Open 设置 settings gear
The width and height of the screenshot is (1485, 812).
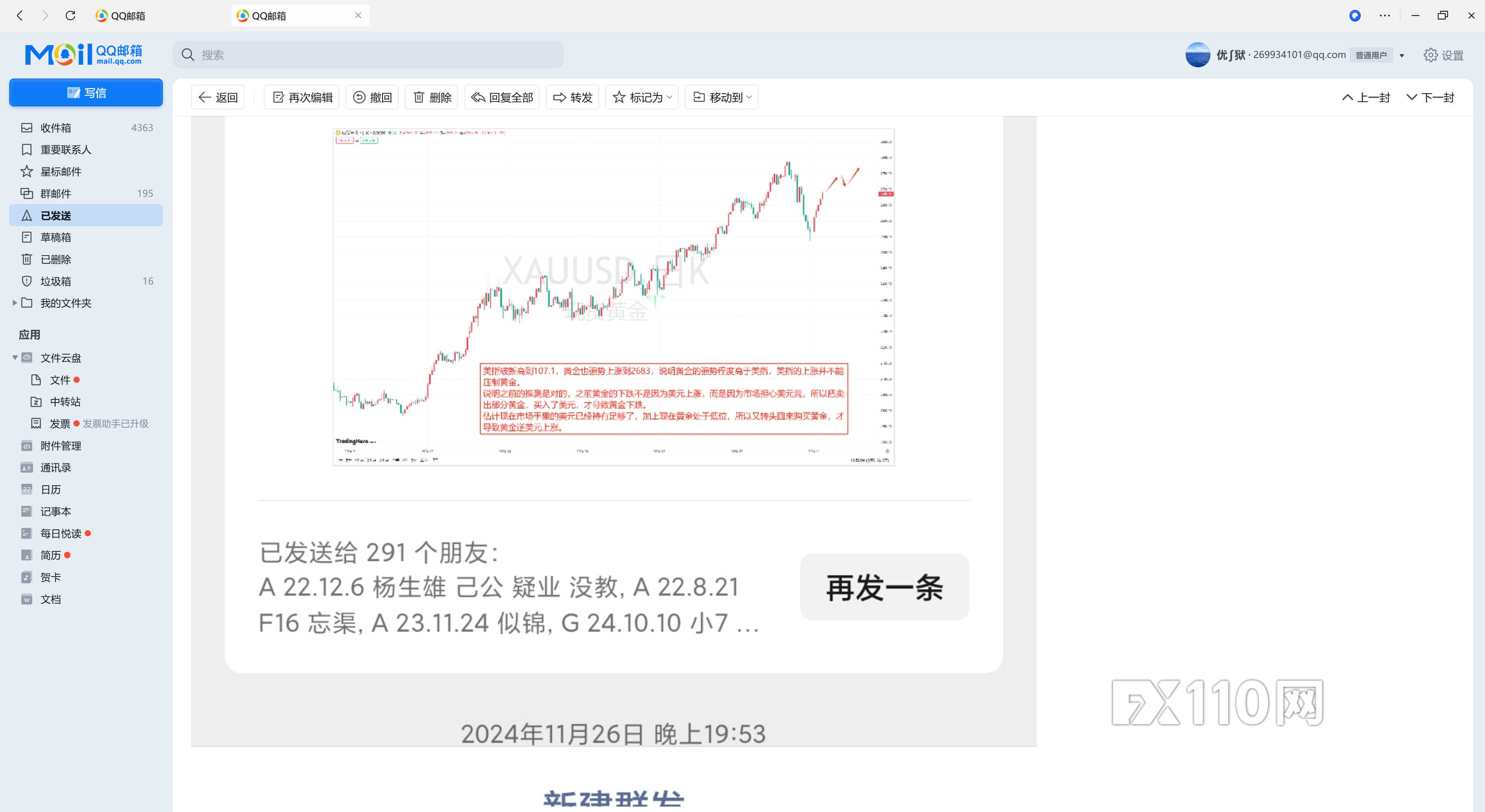point(1444,55)
